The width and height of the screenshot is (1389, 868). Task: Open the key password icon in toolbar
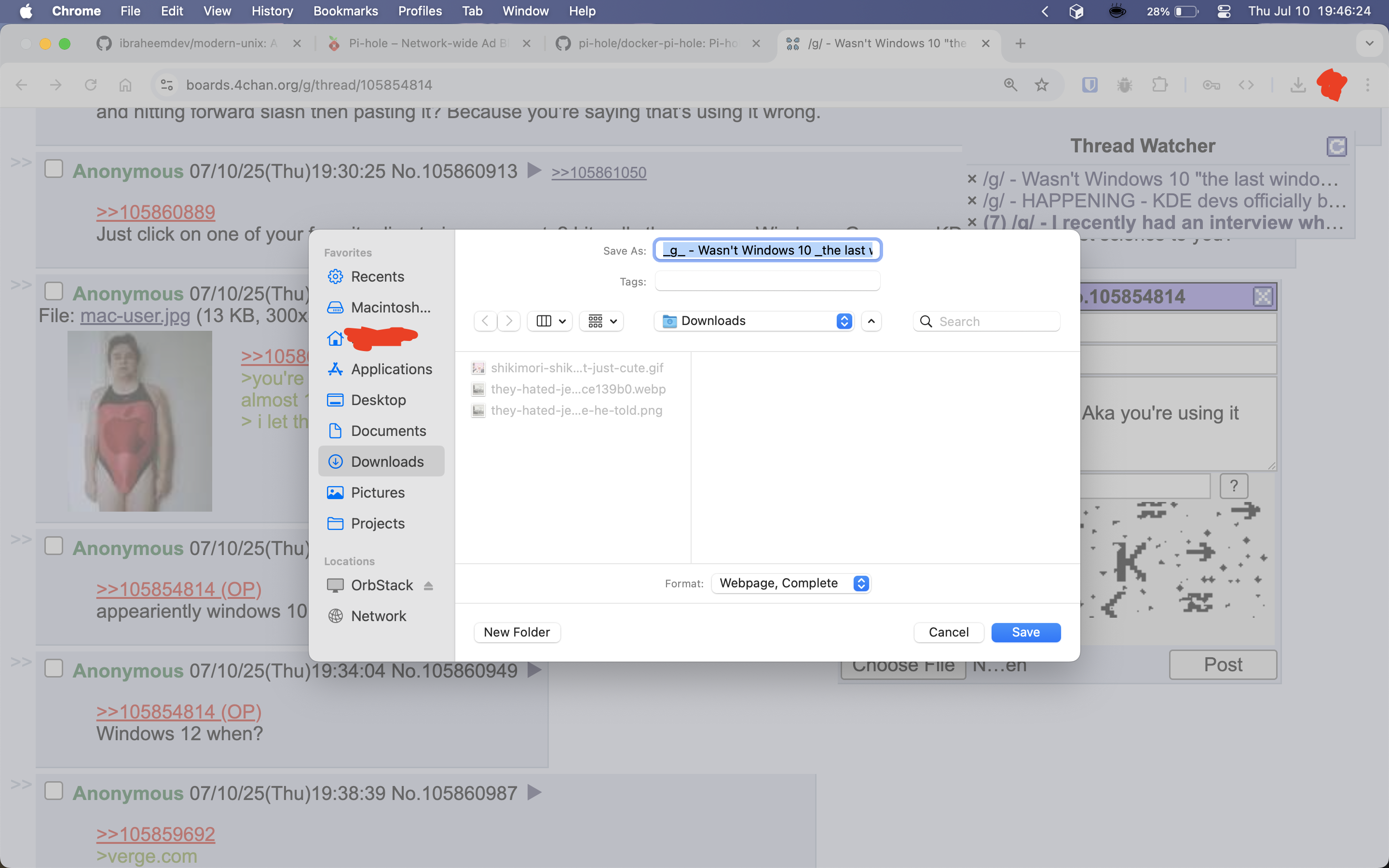coord(1211,85)
